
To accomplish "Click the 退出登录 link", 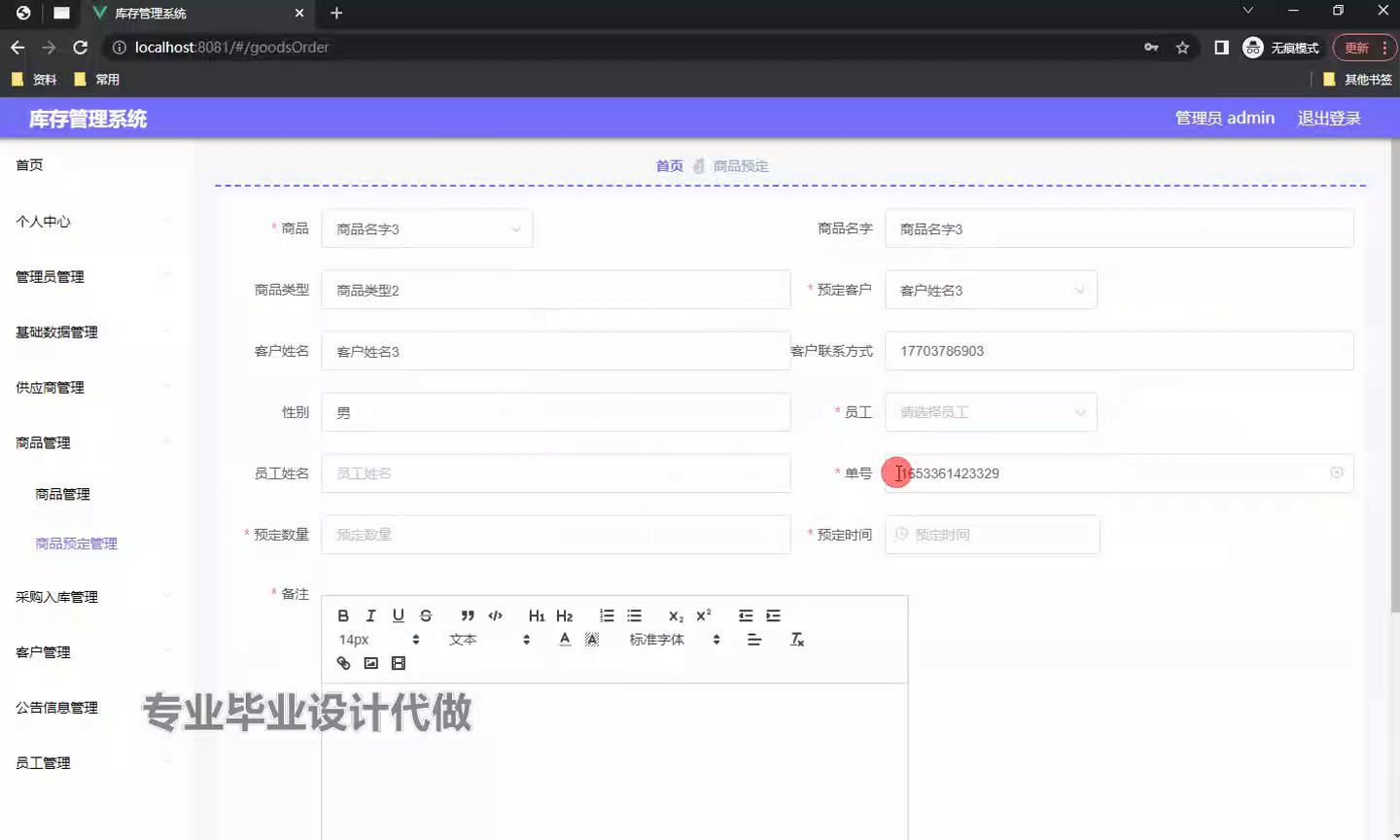I will pyautogui.click(x=1328, y=119).
